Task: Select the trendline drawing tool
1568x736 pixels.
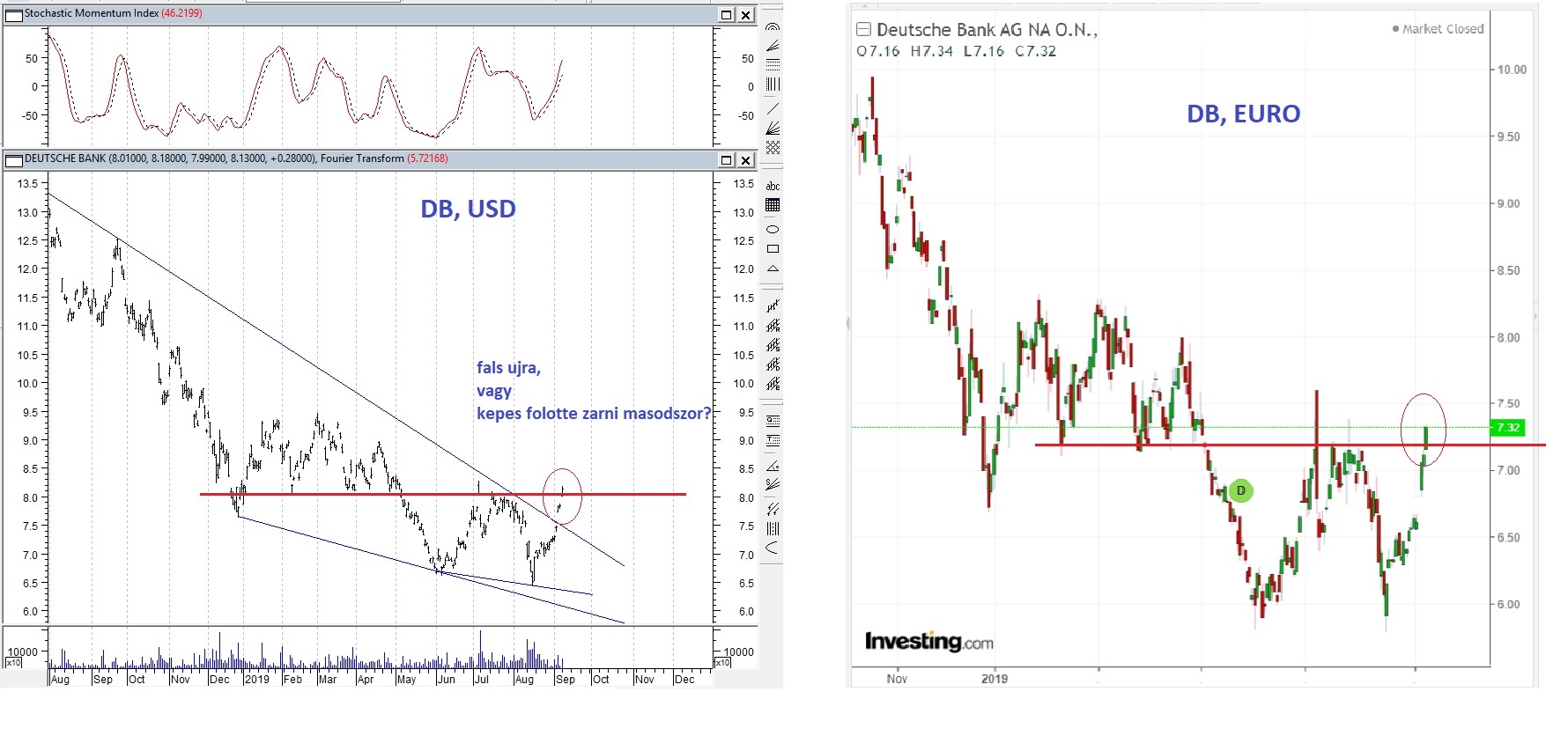Action: 773,108
